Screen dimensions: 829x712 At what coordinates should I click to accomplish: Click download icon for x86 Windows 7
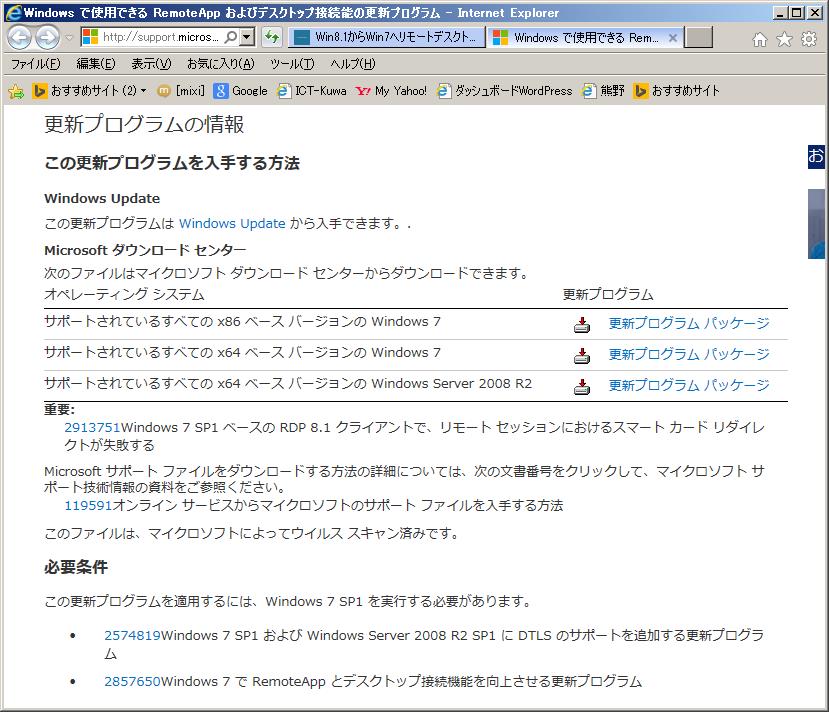582,325
